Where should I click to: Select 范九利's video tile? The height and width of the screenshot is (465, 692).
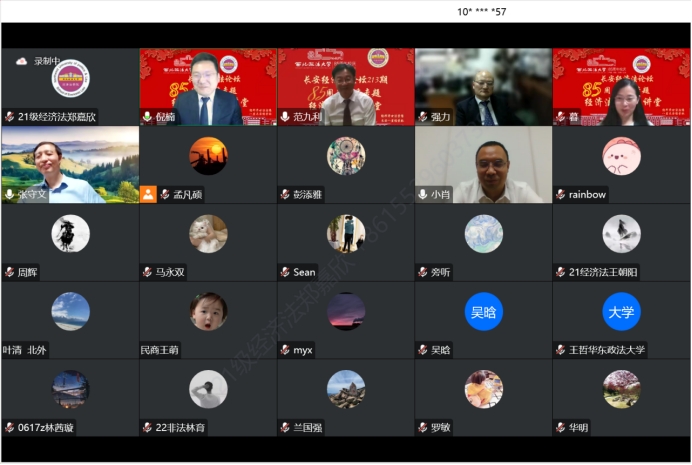tap(346, 85)
